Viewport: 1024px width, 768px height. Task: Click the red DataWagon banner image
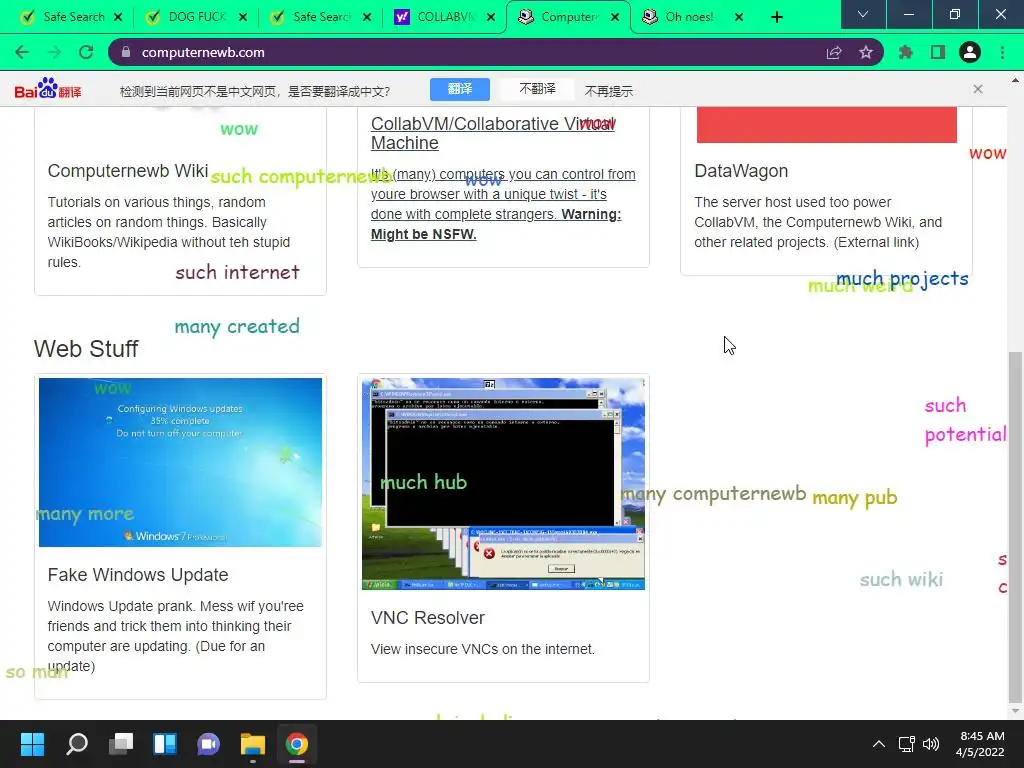tap(826, 125)
